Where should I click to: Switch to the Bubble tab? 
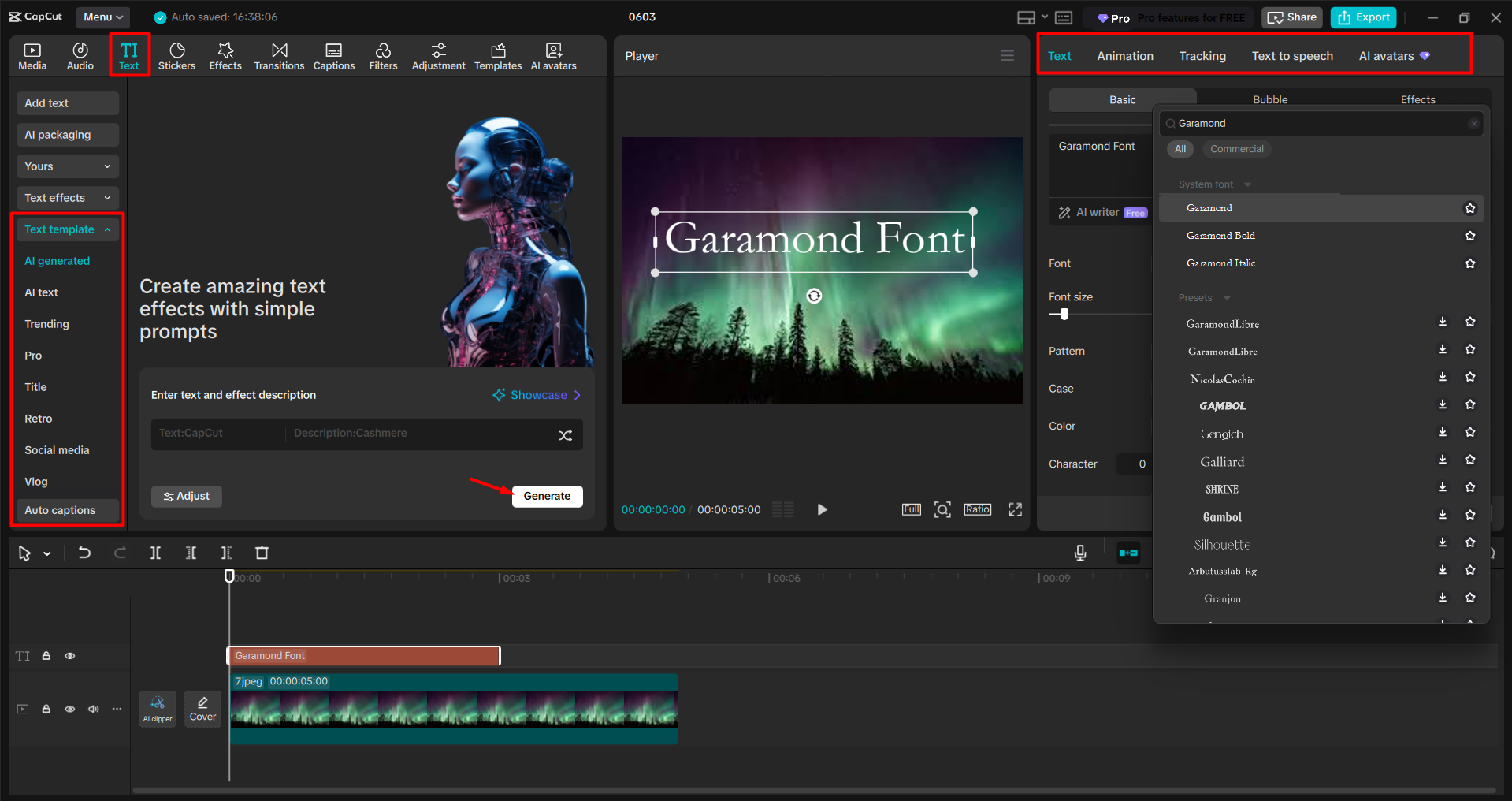point(1269,99)
